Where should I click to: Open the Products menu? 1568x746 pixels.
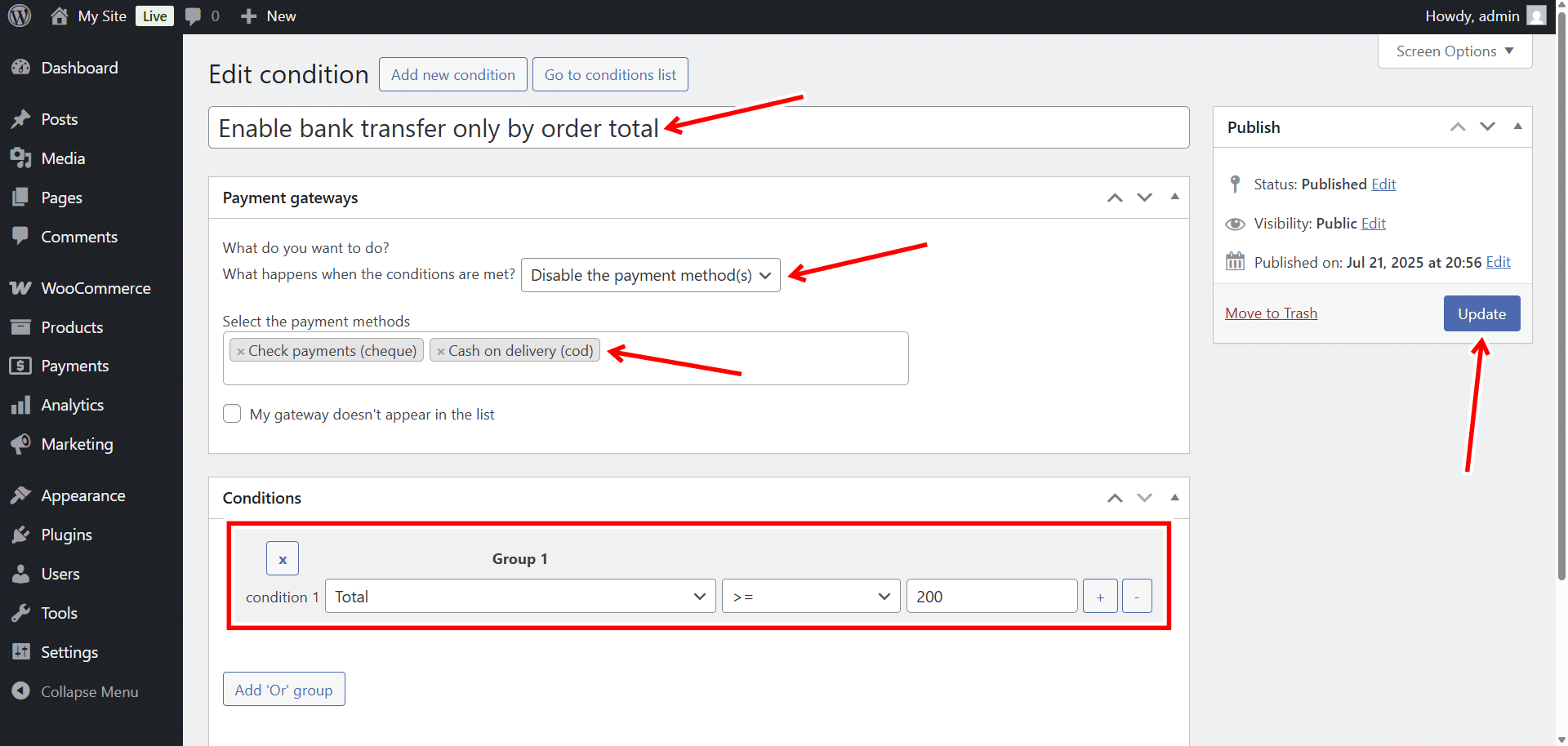[x=91, y=327]
